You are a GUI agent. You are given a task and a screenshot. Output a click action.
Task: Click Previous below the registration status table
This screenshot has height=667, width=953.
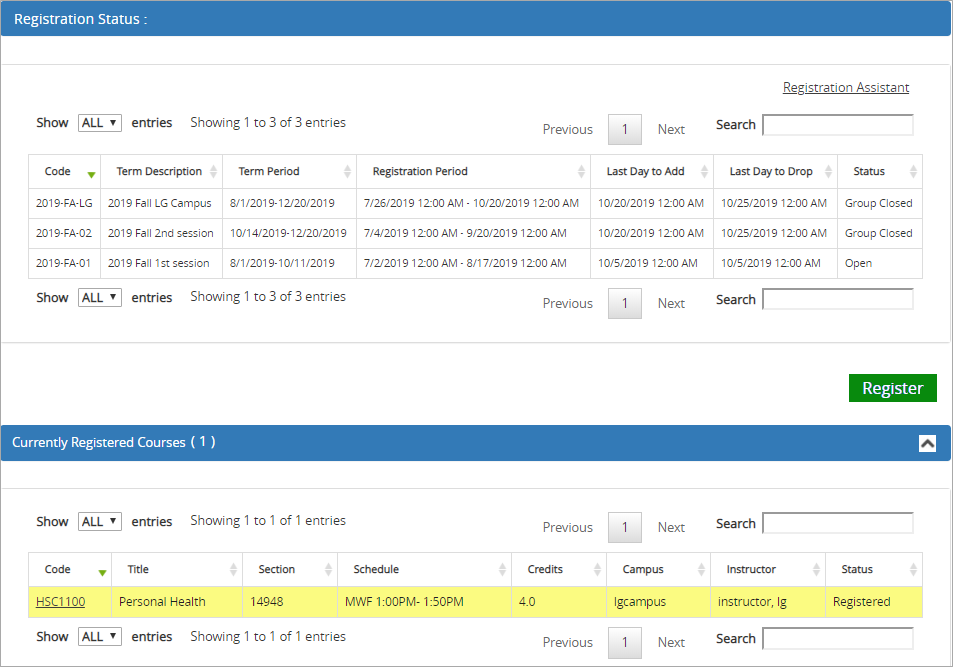click(567, 303)
